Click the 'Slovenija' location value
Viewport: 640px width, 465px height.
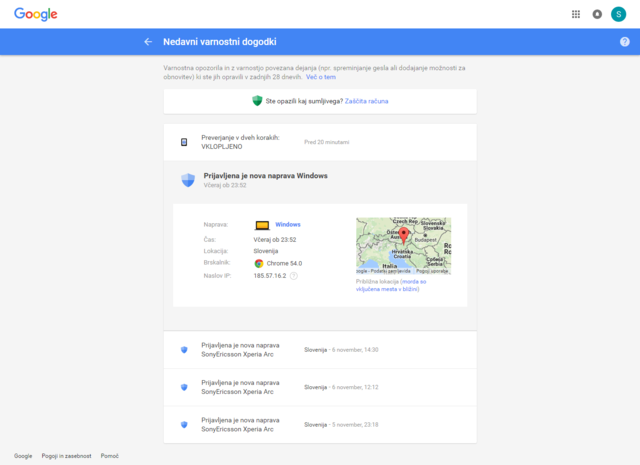[x=266, y=251]
